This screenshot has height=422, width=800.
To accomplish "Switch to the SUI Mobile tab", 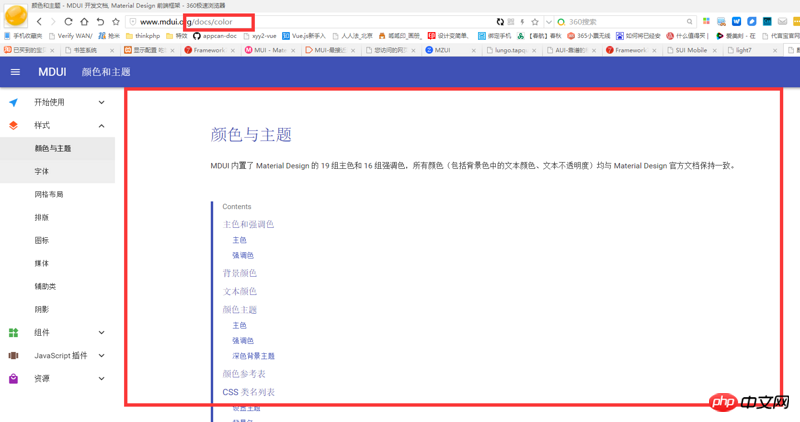I will (692, 50).
